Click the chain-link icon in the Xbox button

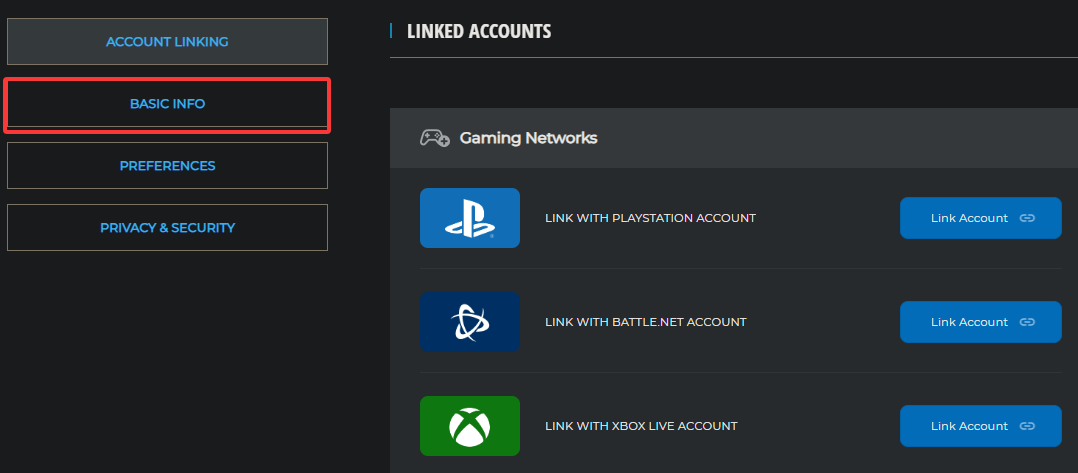(x=1027, y=426)
